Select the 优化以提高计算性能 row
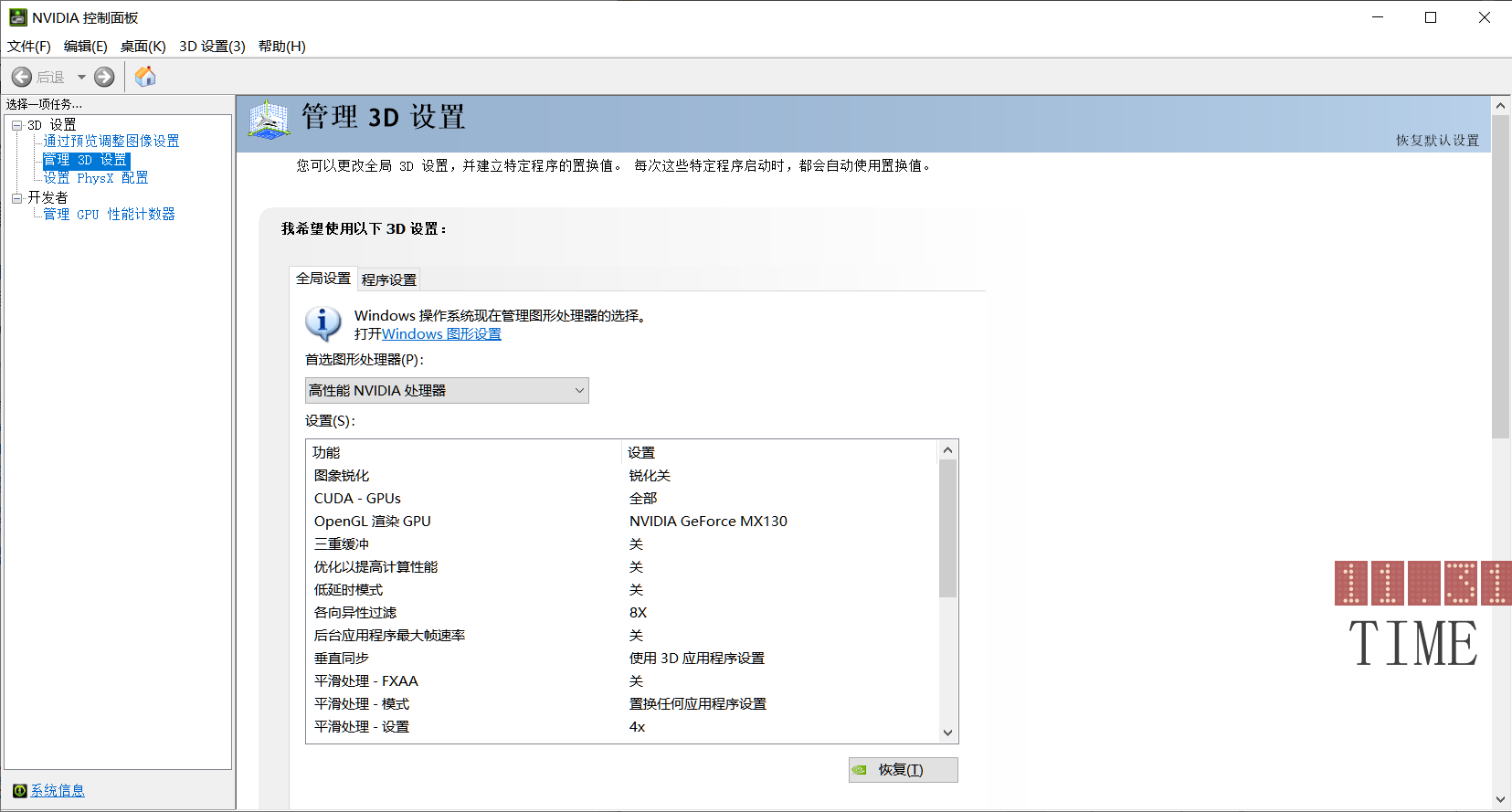Viewport: 1512px width, 812px height. (622, 567)
